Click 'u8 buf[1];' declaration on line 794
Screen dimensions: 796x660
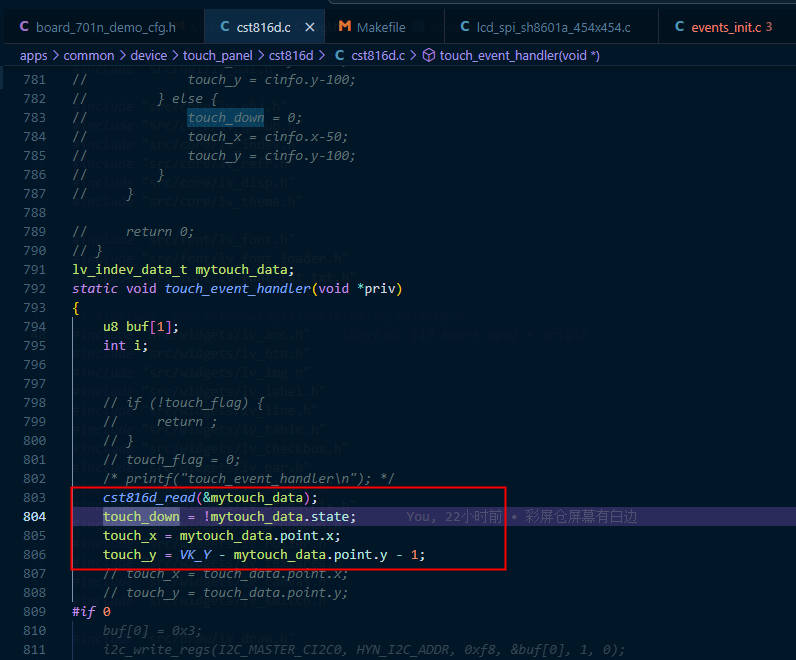[x=141, y=327]
